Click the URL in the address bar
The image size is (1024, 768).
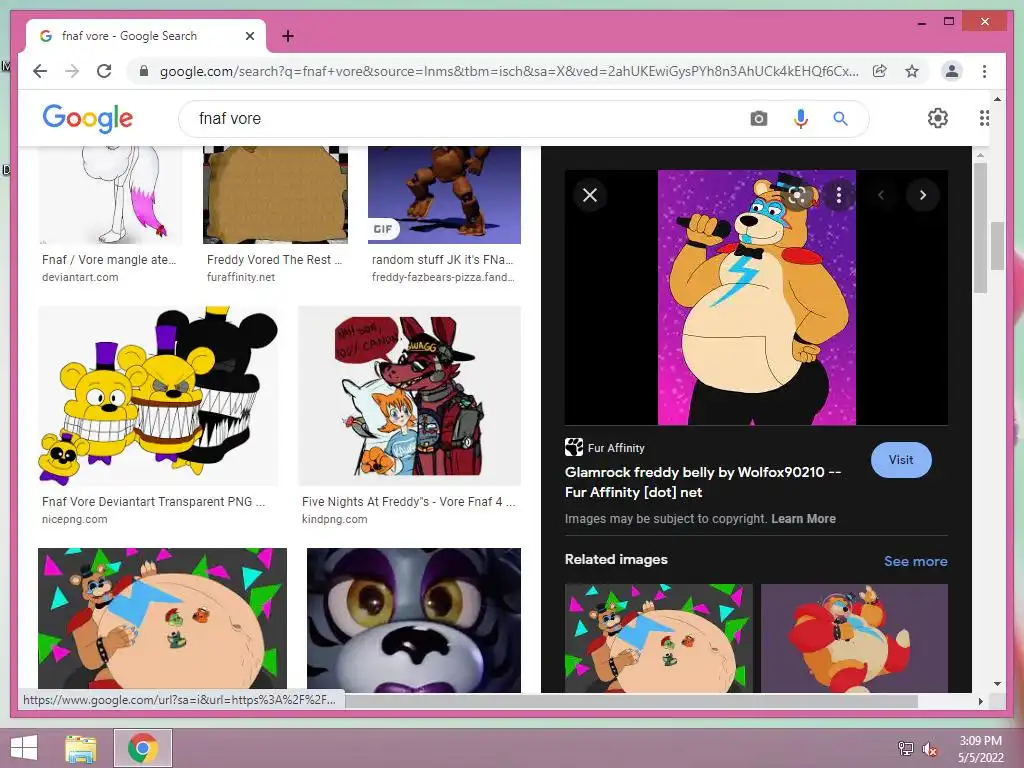coord(509,71)
